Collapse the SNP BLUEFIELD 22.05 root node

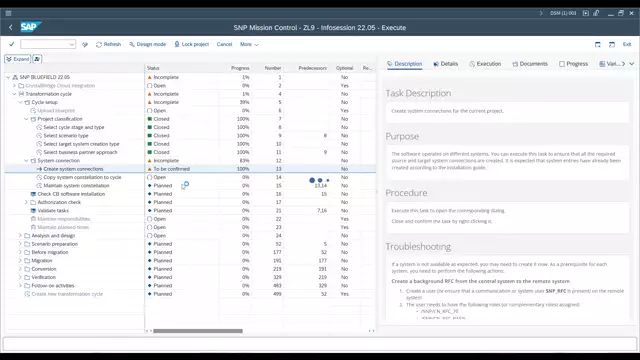tap(8, 77)
